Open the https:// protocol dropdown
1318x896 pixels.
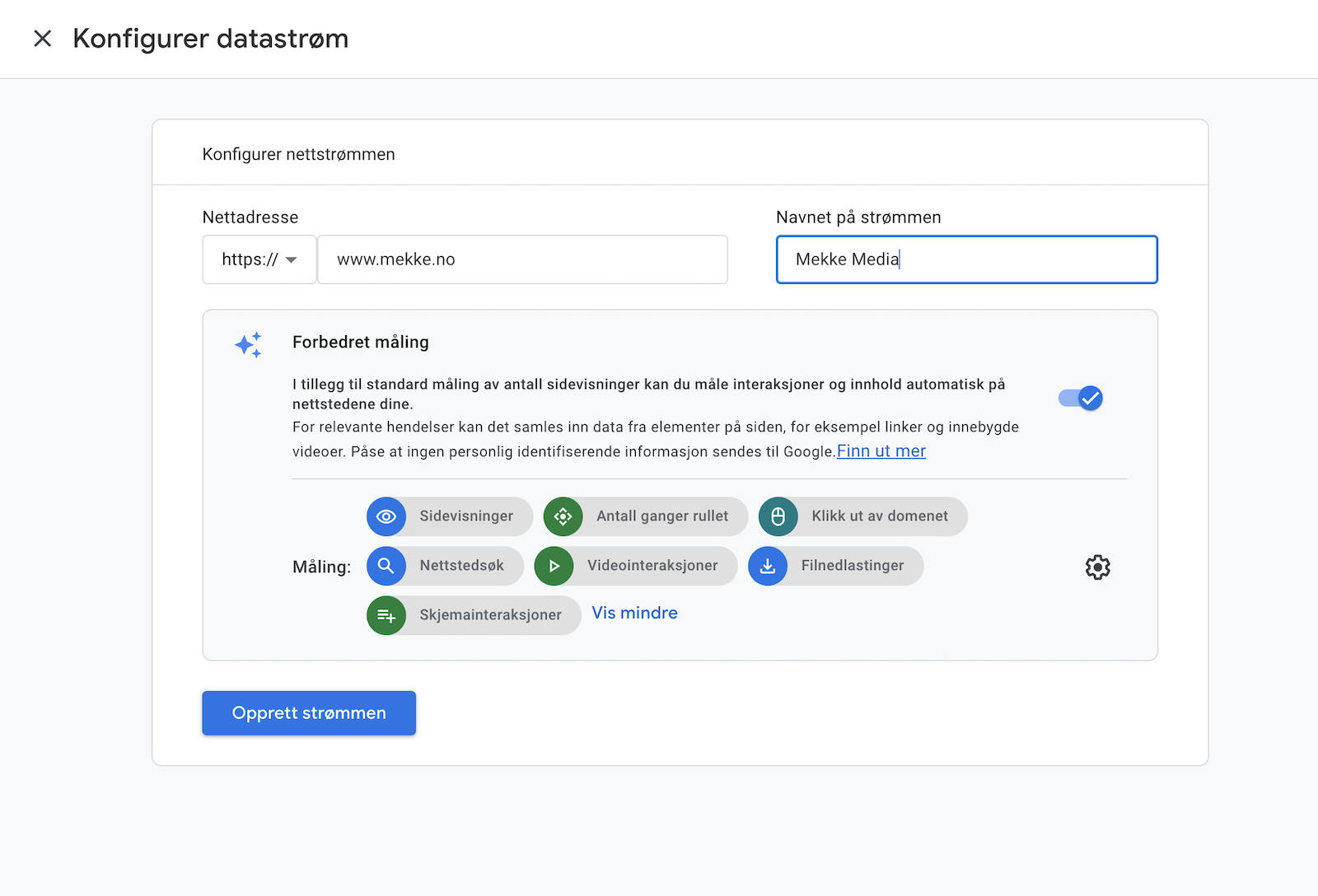pos(259,259)
